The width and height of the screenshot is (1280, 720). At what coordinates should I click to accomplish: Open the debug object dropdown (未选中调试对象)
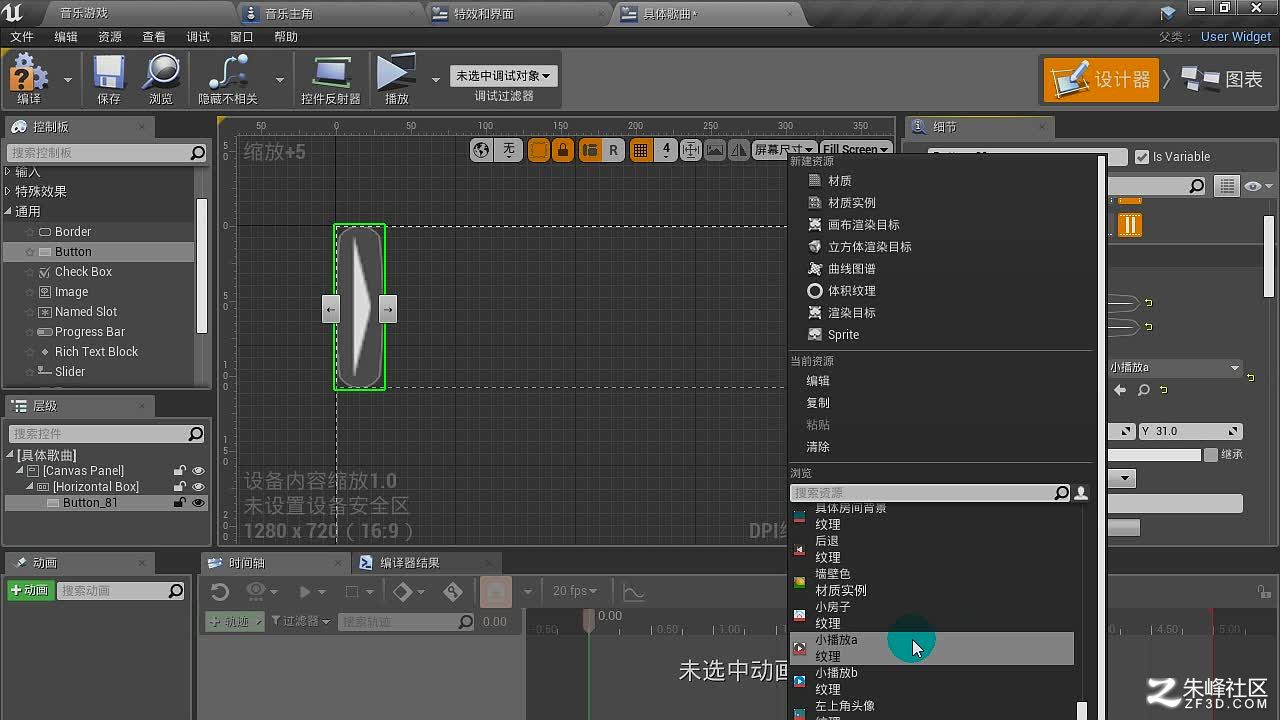tap(503, 76)
